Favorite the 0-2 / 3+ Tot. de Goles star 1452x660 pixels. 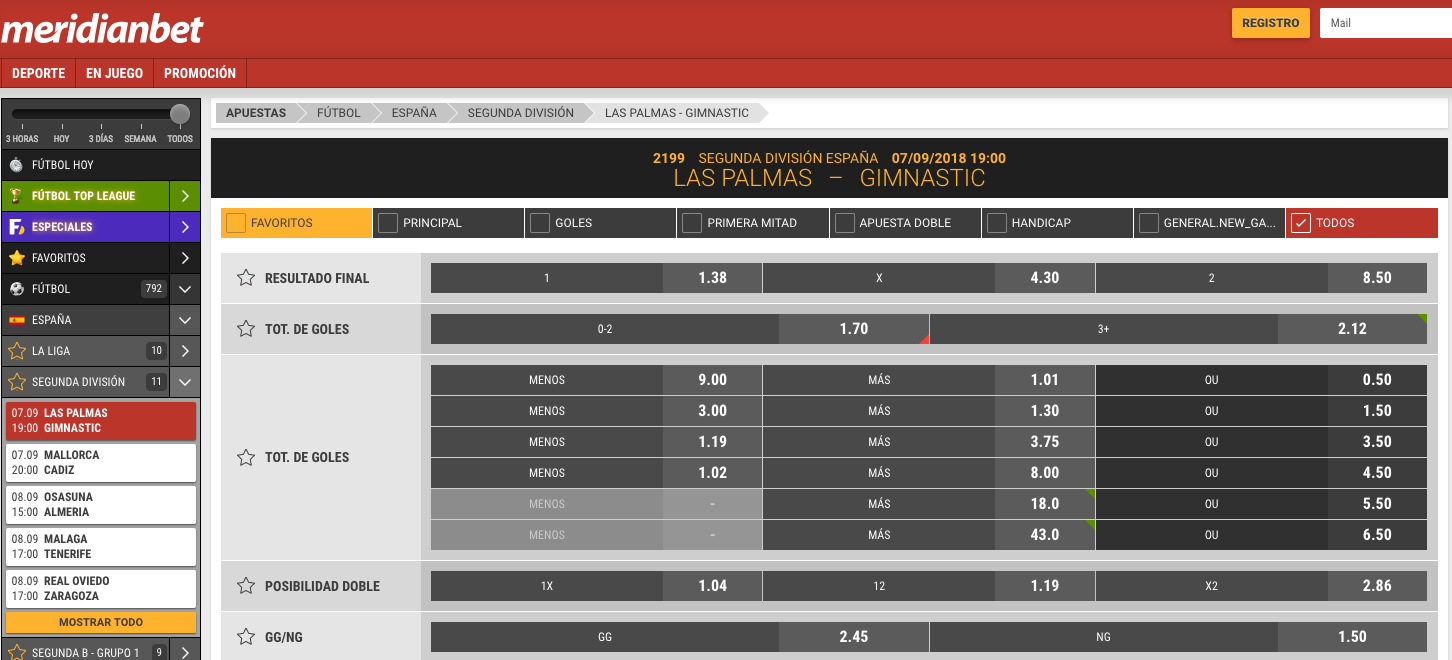coord(245,329)
